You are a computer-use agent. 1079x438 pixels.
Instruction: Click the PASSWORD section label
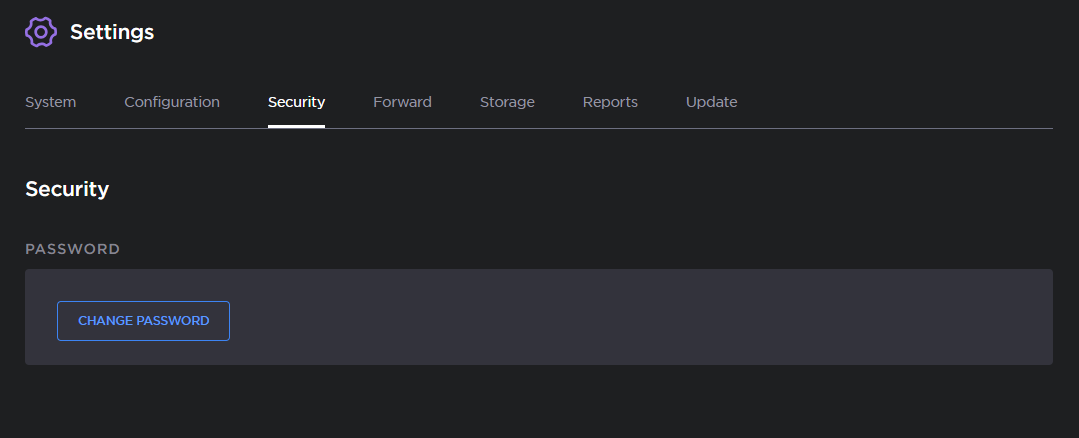[x=72, y=249]
